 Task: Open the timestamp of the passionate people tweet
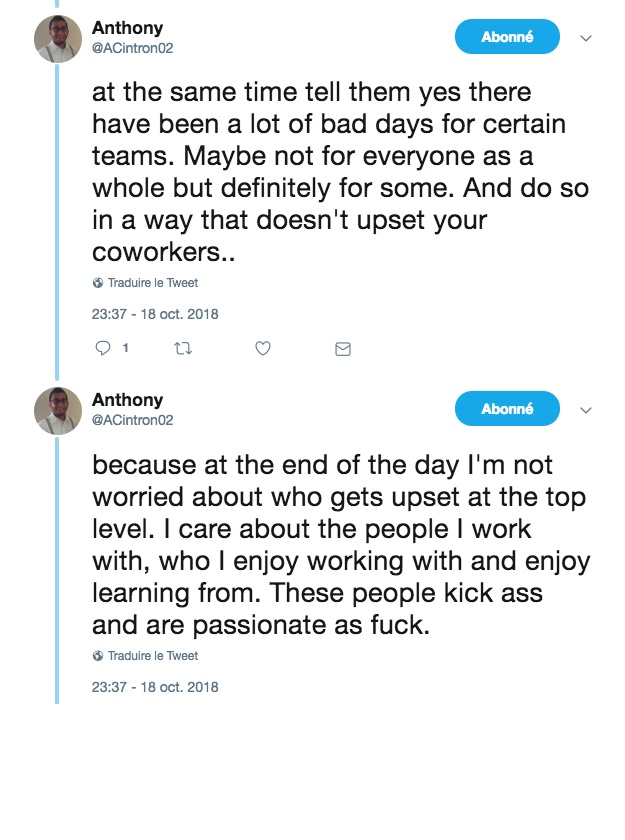[155, 687]
